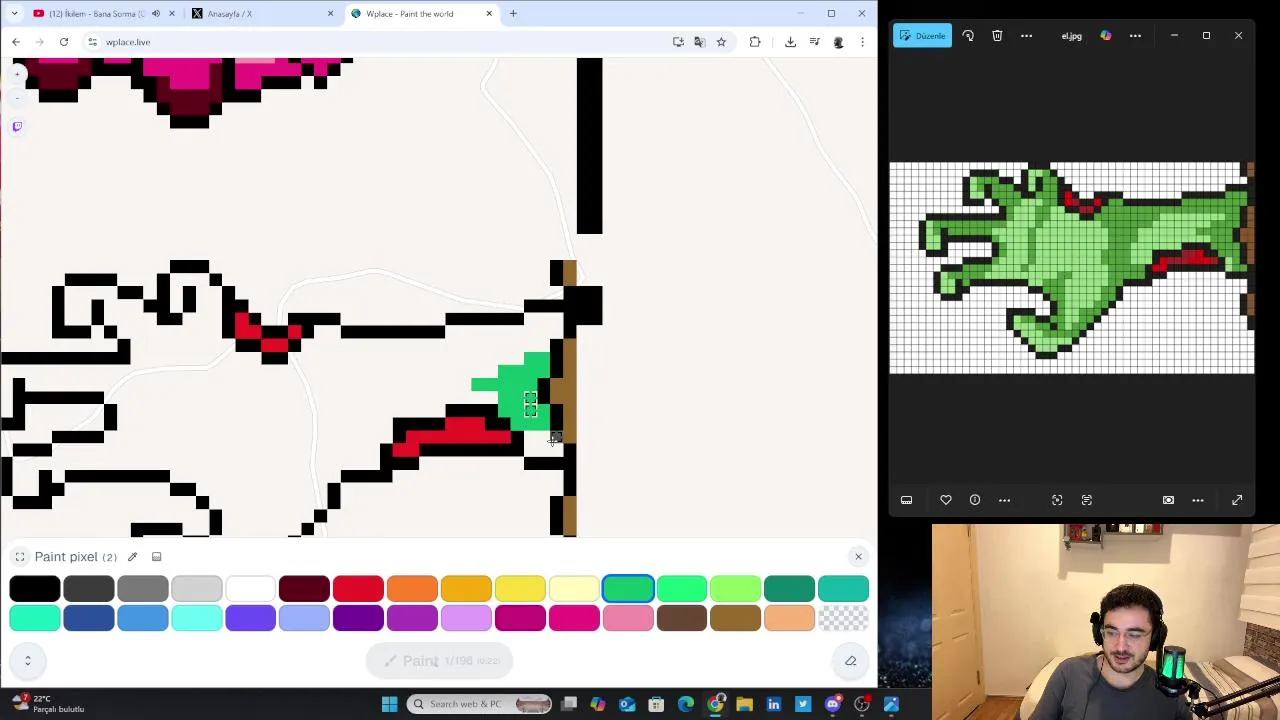Choose the purple-indigo color swatch
Image resolution: width=1280 pixels, height=720 pixels.
(x=250, y=619)
